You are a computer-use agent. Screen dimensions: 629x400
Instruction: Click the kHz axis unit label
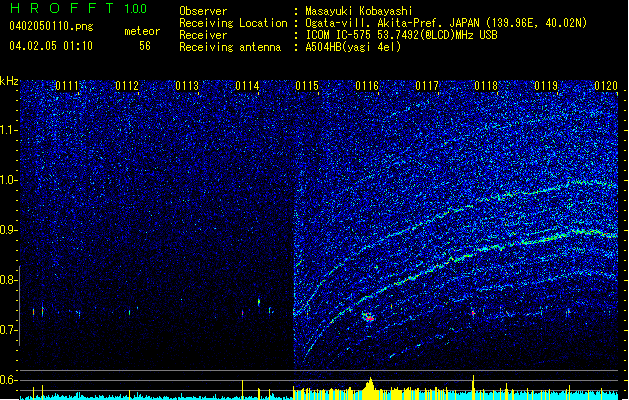point(9,81)
